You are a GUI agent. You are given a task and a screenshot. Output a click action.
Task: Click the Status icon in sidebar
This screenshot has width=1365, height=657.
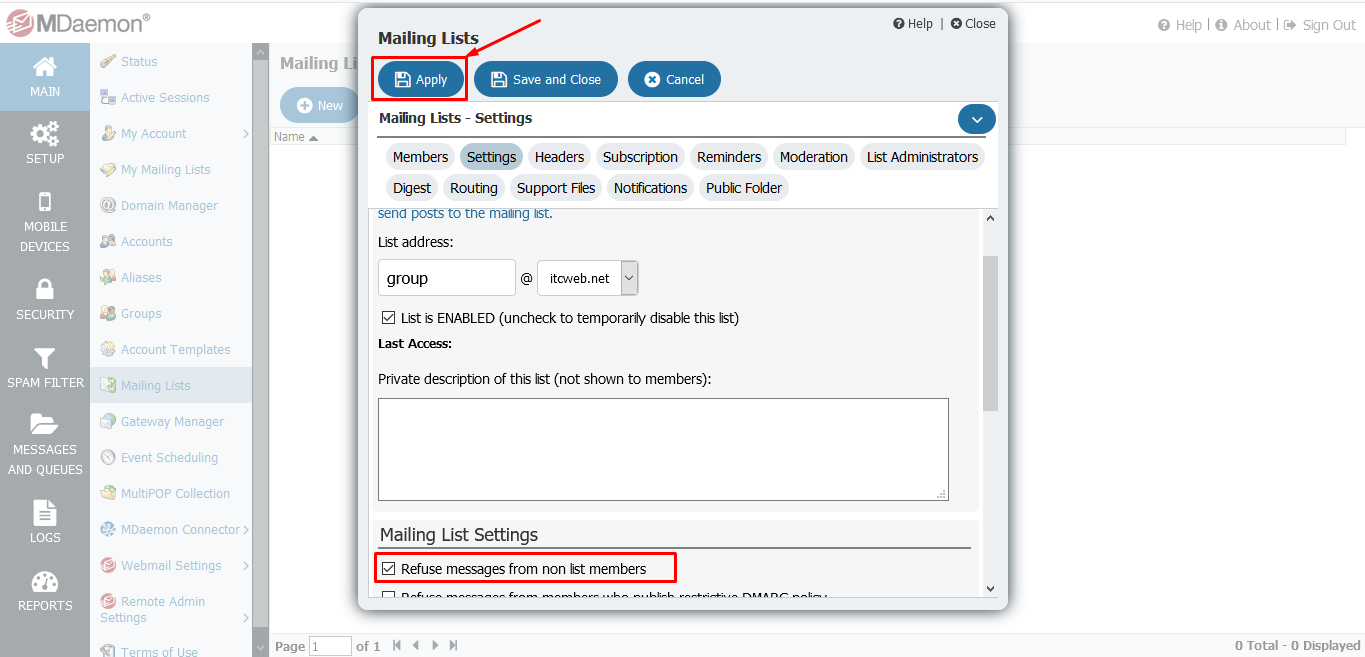point(108,61)
